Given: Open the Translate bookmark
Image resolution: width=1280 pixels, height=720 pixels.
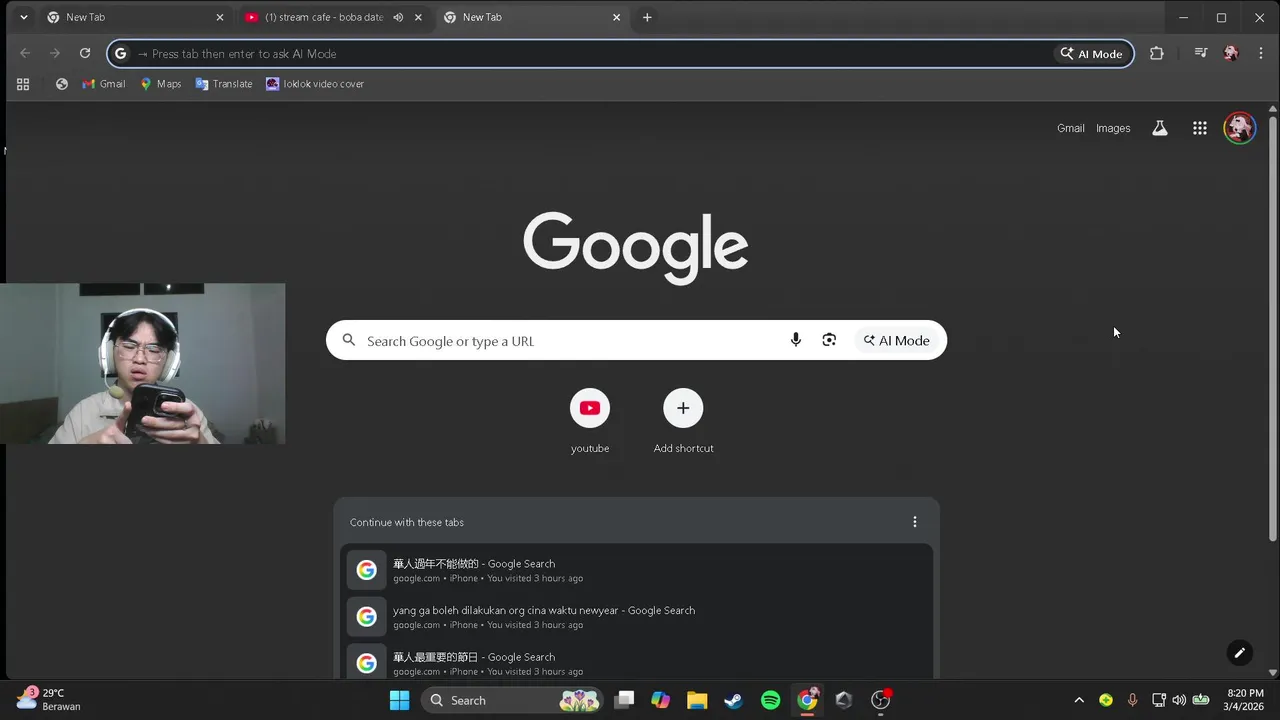Looking at the screenshot, I should tap(224, 84).
